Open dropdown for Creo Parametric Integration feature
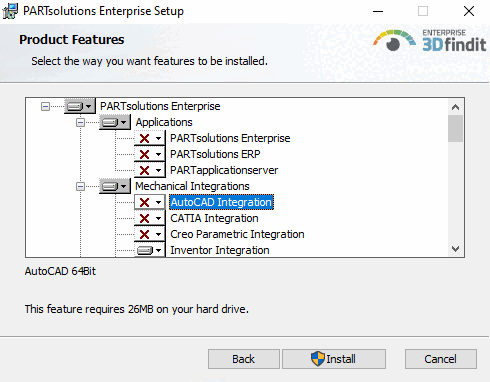 coord(158,234)
